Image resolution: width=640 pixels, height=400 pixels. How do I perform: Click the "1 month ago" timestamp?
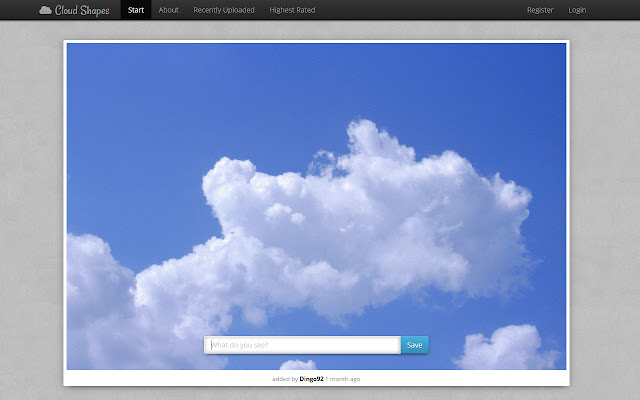pos(342,379)
